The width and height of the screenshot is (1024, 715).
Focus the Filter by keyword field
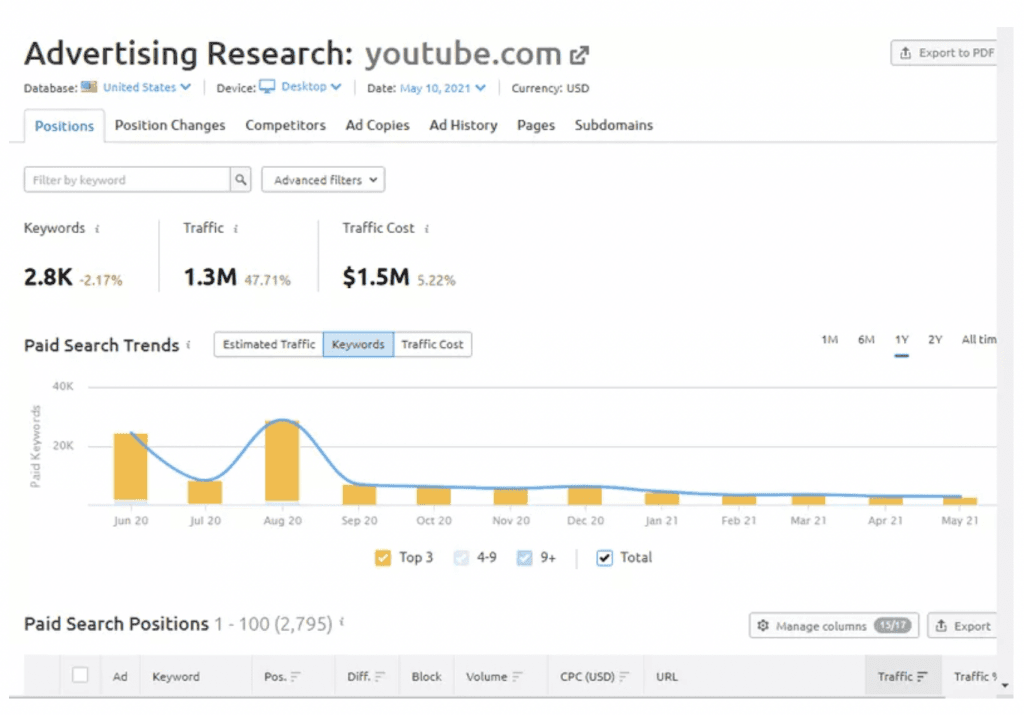click(x=127, y=180)
